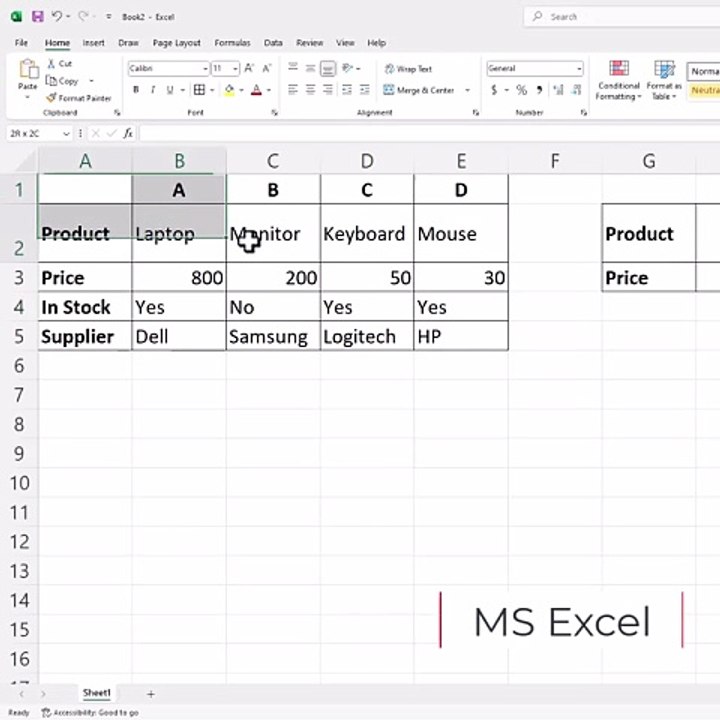This screenshot has height=720, width=720.
Task: Toggle Italic formatting
Action: tap(152, 90)
